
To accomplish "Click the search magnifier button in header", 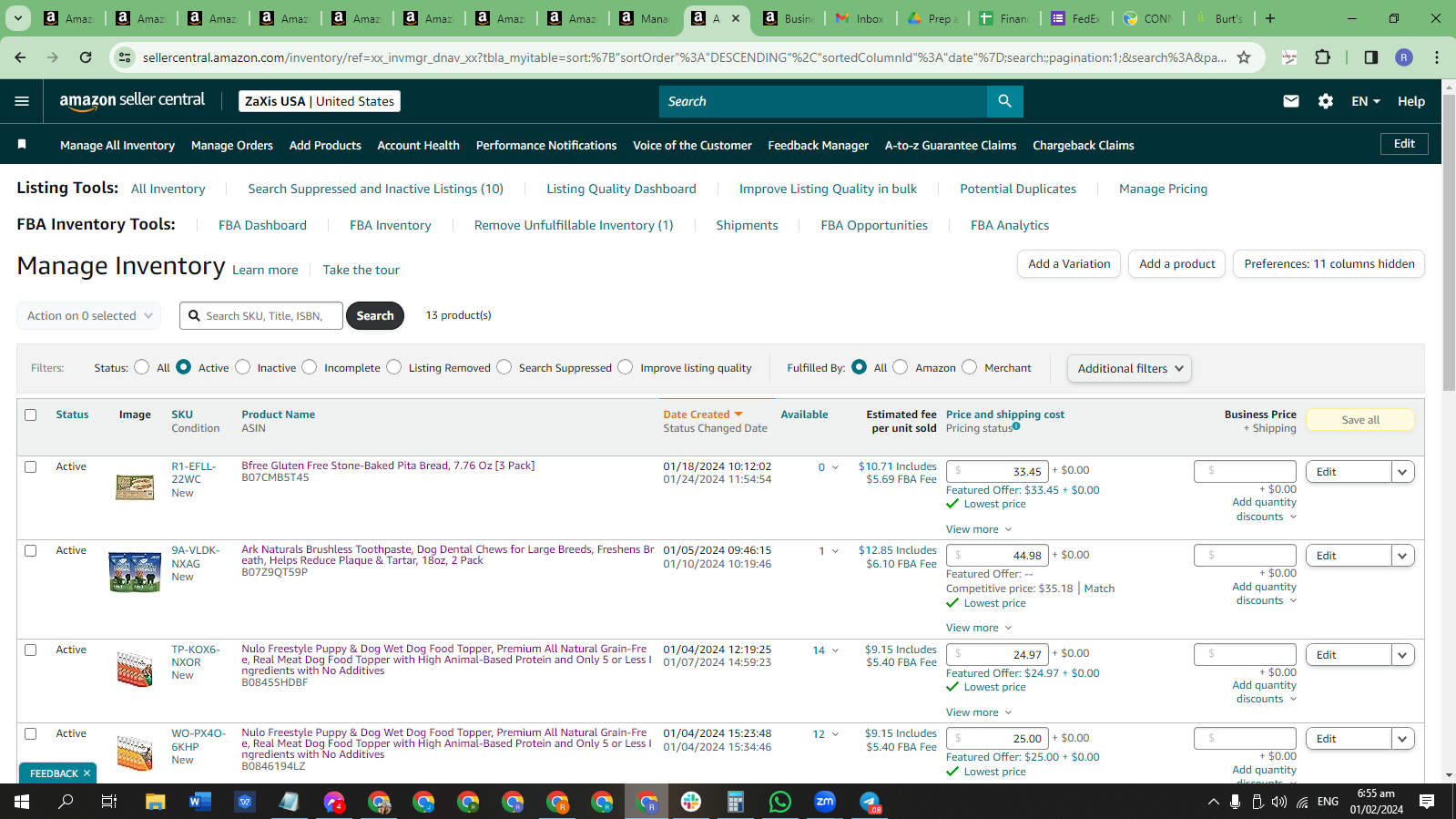I will [x=1004, y=101].
